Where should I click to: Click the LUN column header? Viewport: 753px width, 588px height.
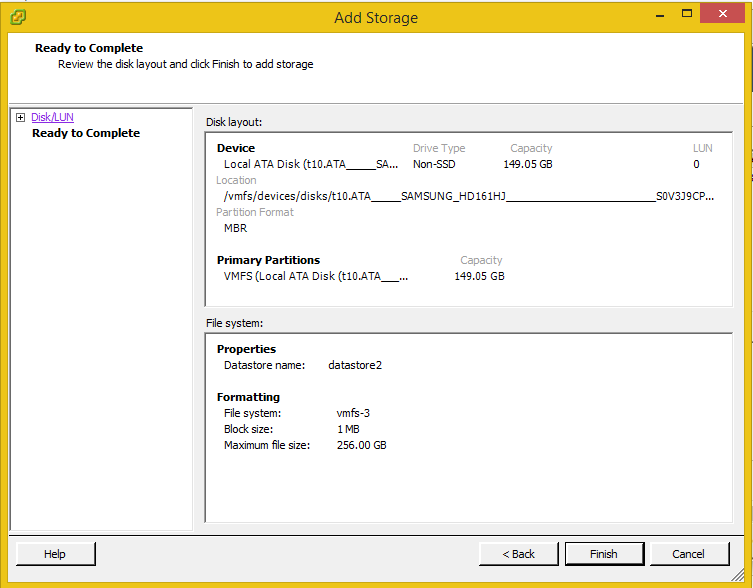point(702,148)
